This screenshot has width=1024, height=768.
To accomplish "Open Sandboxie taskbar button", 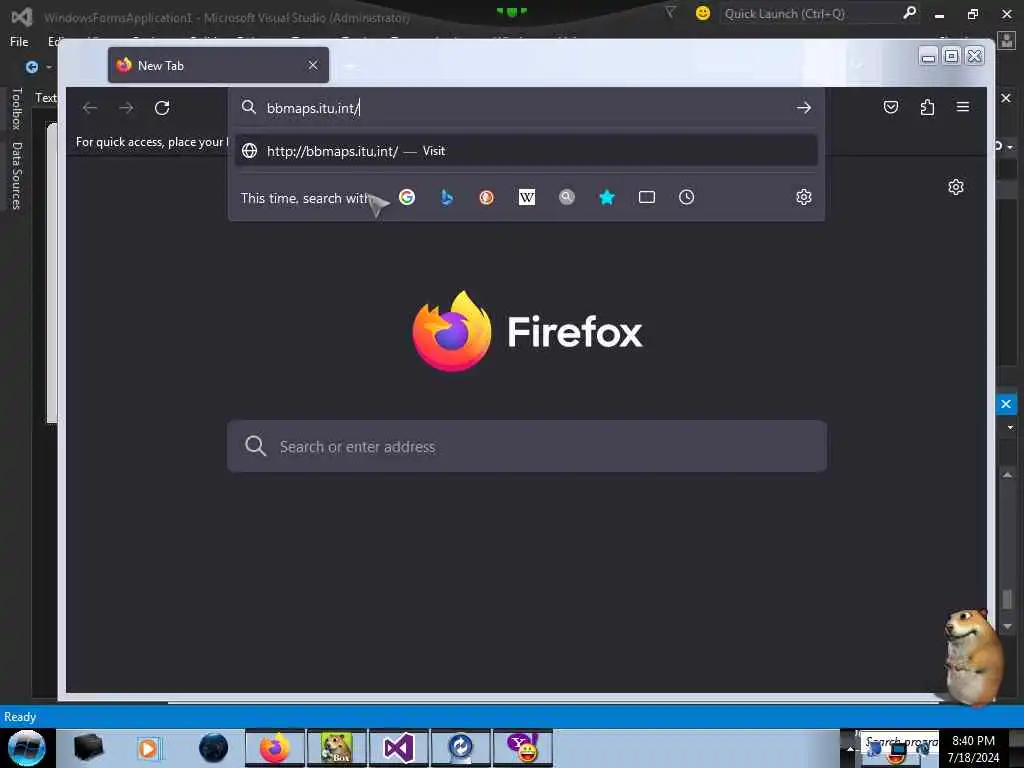I will coord(336,748).
